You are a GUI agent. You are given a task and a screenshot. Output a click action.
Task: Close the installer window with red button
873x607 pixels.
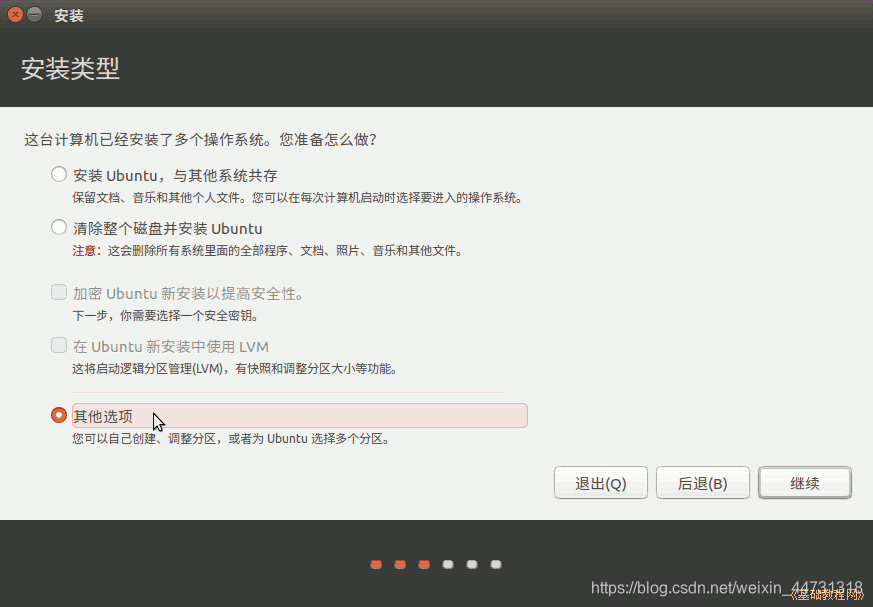coord(15,14)
